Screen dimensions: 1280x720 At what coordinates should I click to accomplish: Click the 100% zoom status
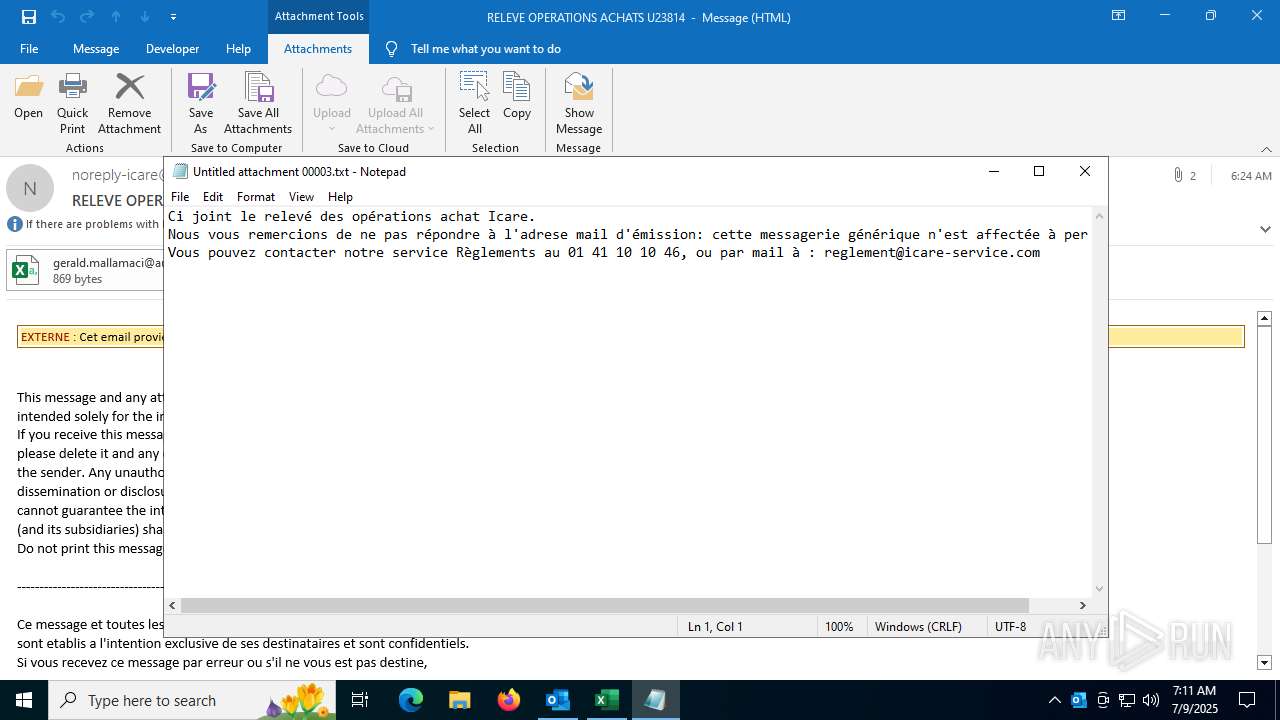point(839,626)
